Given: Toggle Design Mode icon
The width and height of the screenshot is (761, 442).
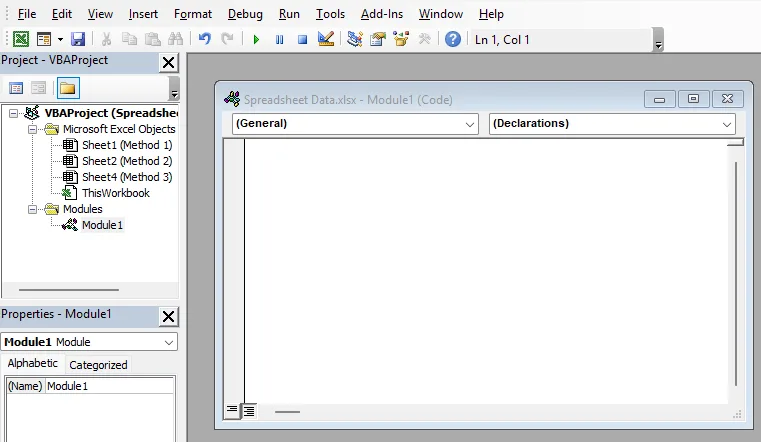Looking at the screenshot, I should pyautogui.click(x=326, y=39).
